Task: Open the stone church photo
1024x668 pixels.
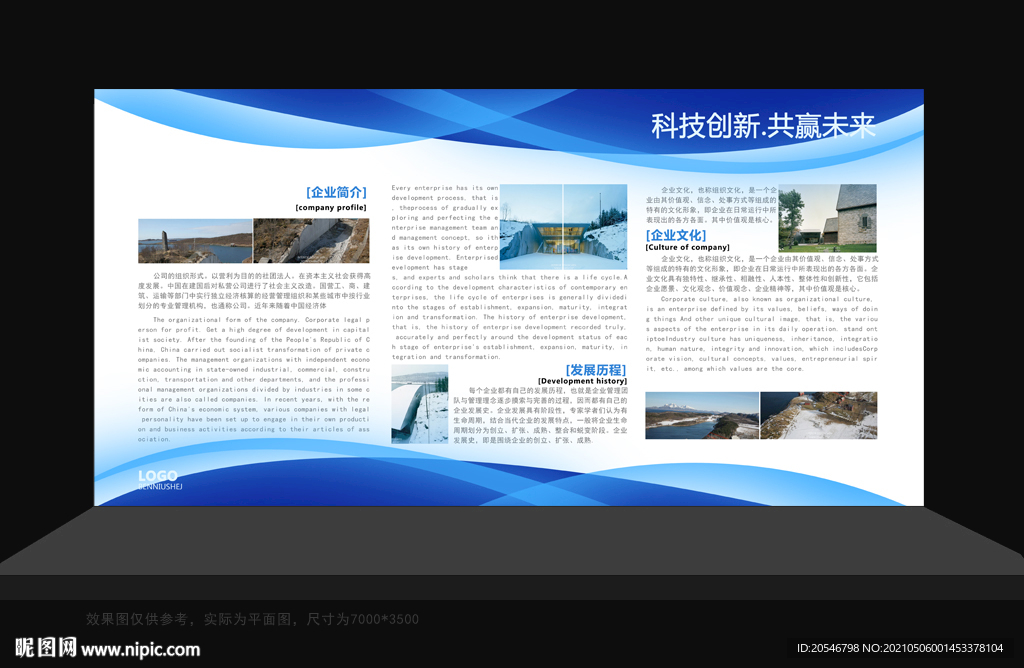Action: pyautogui.click(x=827, y=218)
